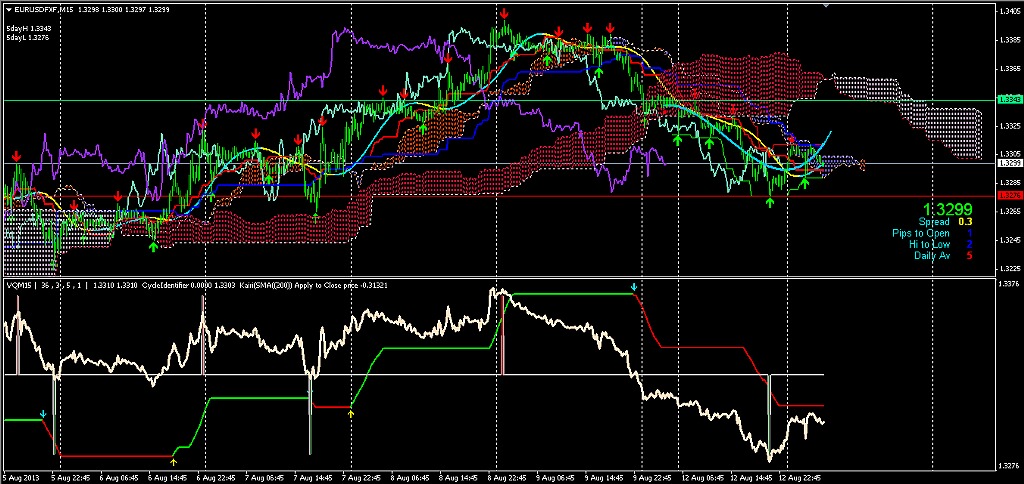Image resolution: width=1024 pixels, height=484 pixels.
Task: Open the EURUSDFXF chart menu triangle
Action: coord(8,10)
